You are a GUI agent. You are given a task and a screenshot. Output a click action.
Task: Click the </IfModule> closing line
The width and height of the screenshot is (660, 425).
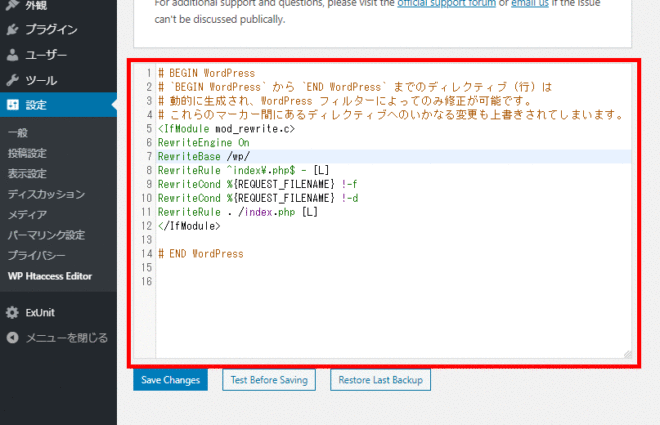pos(189,226)
